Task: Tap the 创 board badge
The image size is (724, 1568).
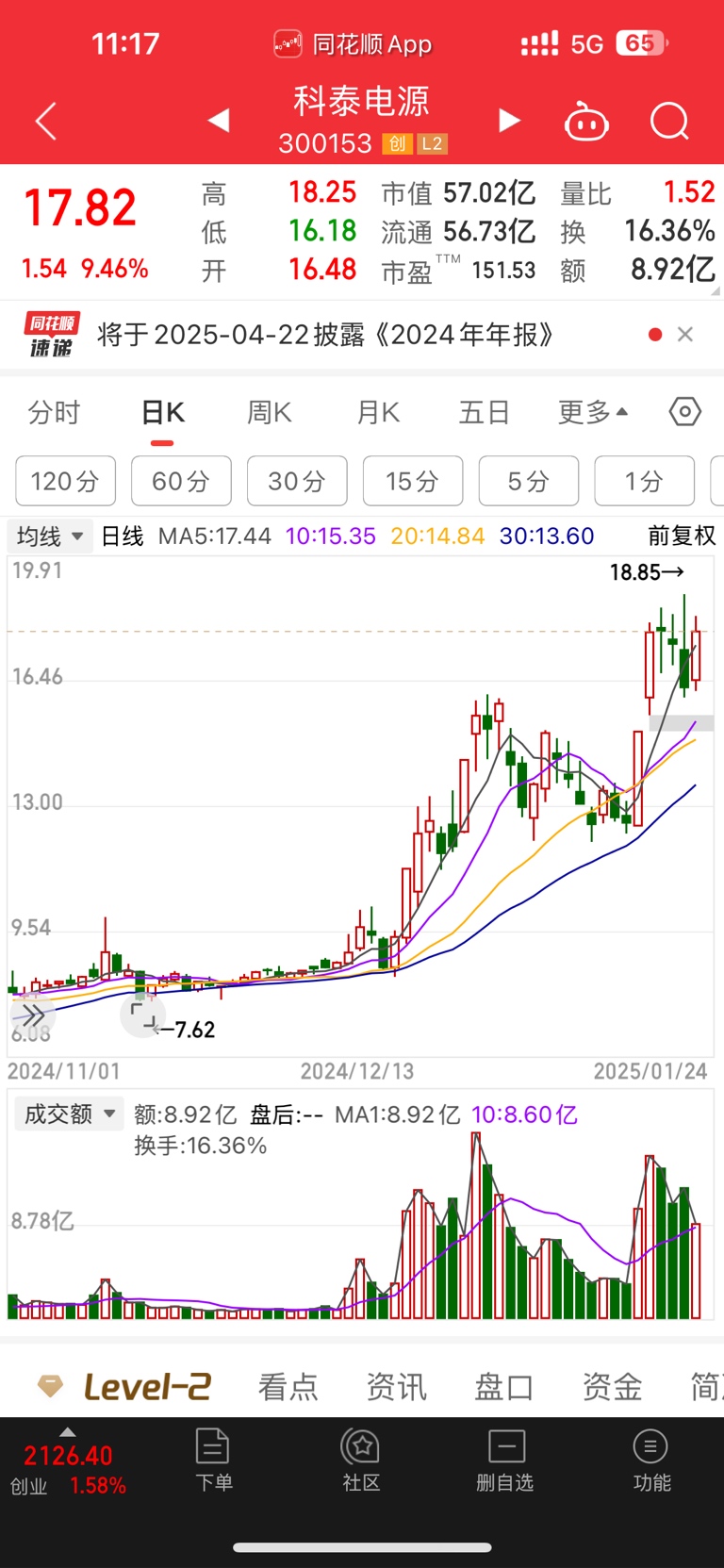Action: 397,143
